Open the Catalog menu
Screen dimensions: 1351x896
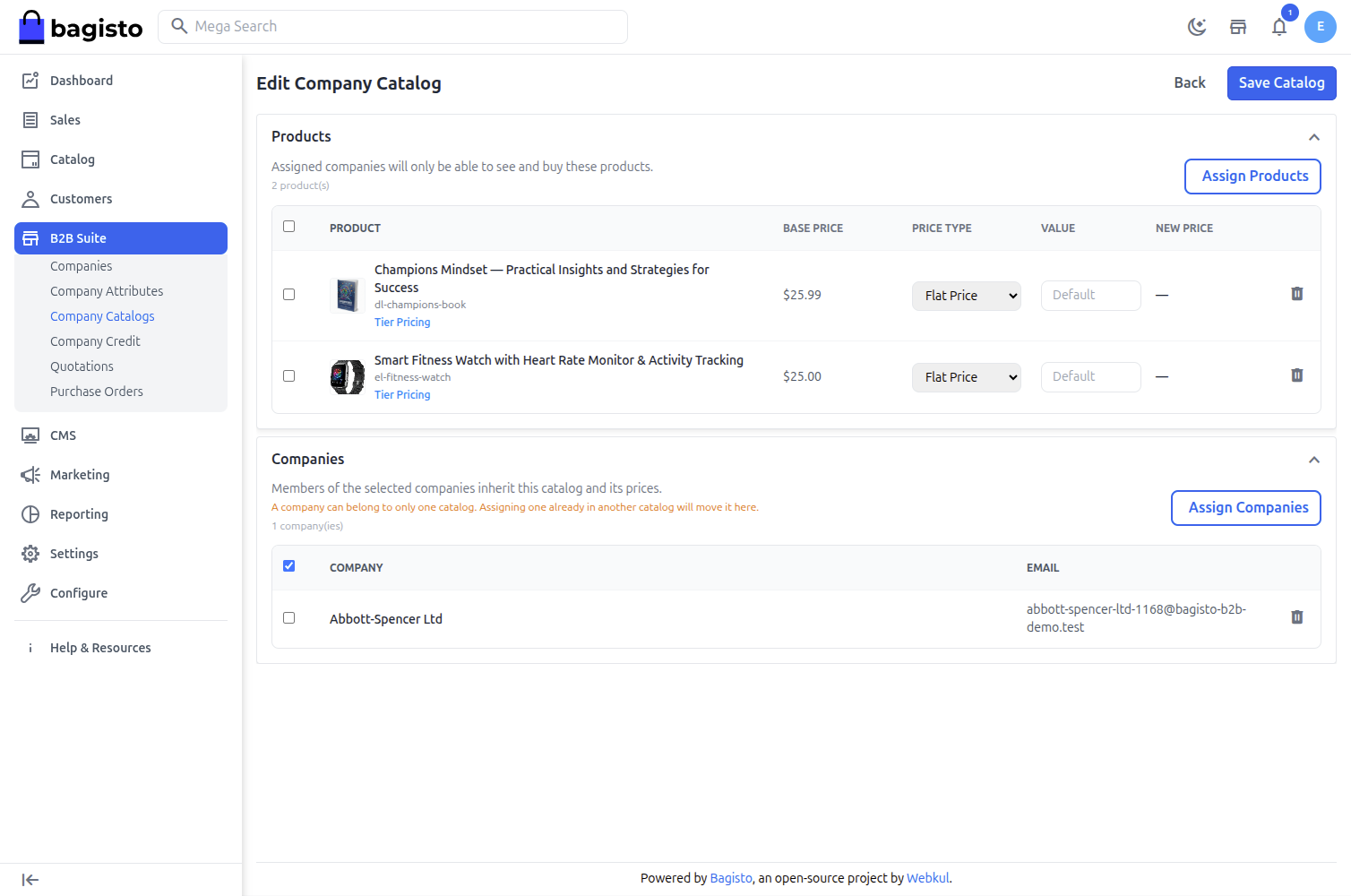point(121,159)
